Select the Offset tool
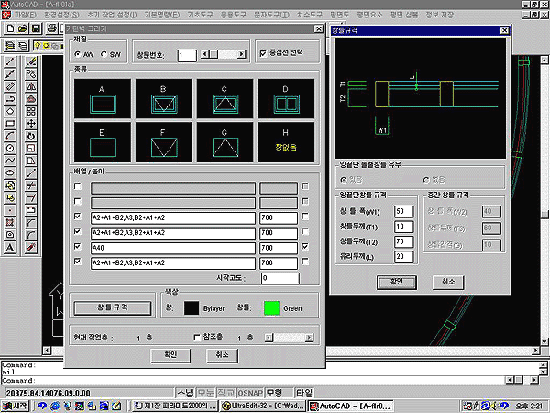 31,99
